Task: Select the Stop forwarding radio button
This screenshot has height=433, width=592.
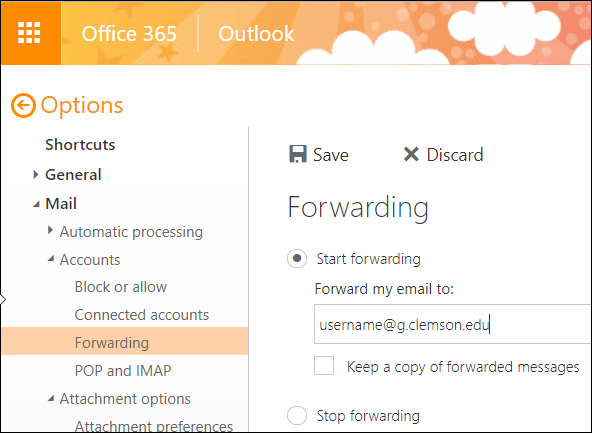Action: 297,415
